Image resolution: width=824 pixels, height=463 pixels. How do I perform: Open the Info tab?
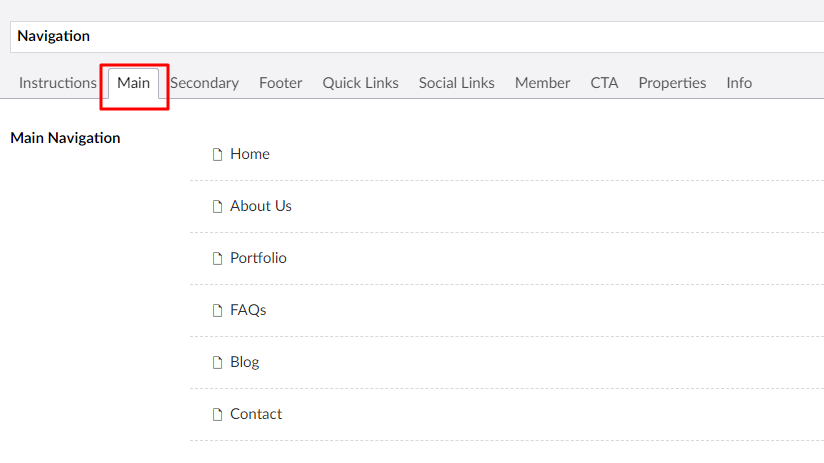coord(739,83)
